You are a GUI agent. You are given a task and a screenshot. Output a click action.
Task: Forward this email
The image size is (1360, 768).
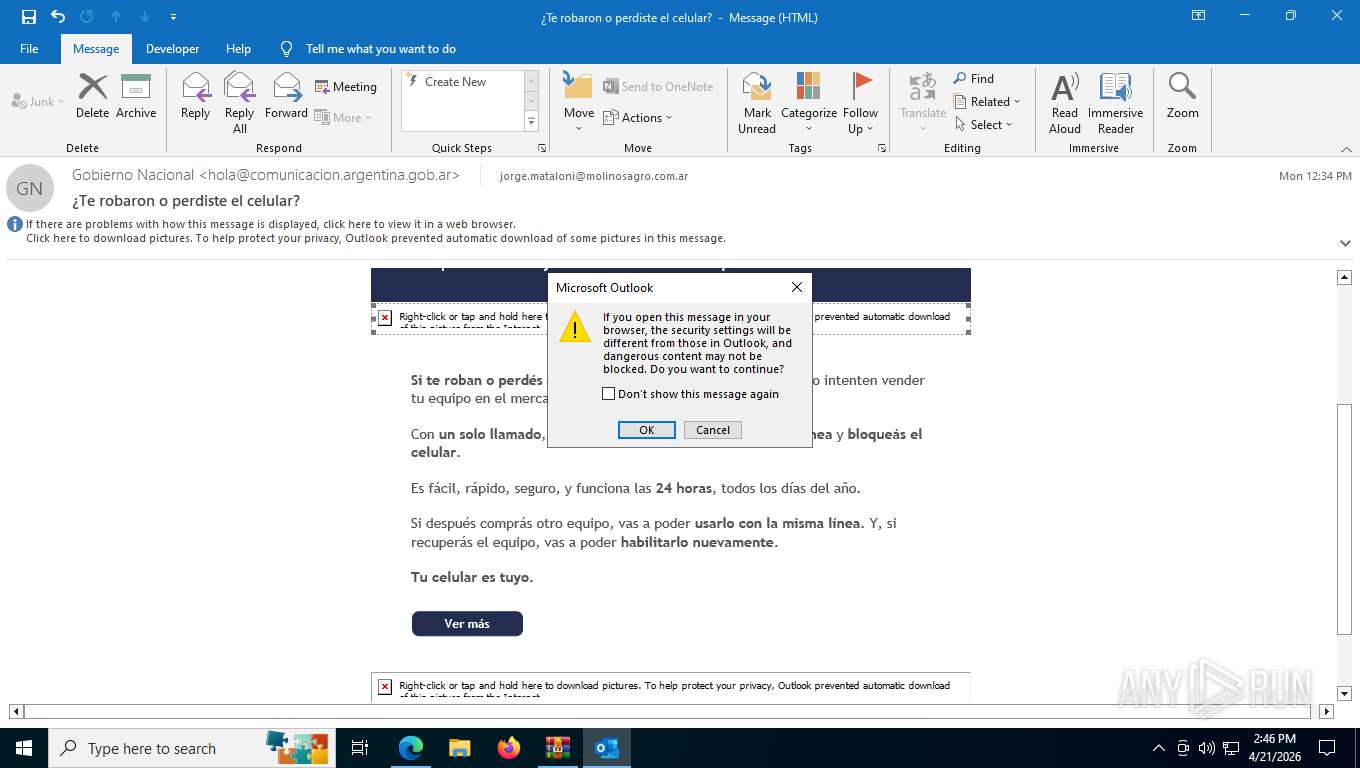(x=286, y=96)
